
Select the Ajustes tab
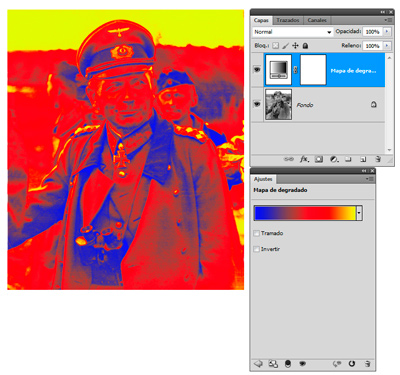[x=263, y=179]
